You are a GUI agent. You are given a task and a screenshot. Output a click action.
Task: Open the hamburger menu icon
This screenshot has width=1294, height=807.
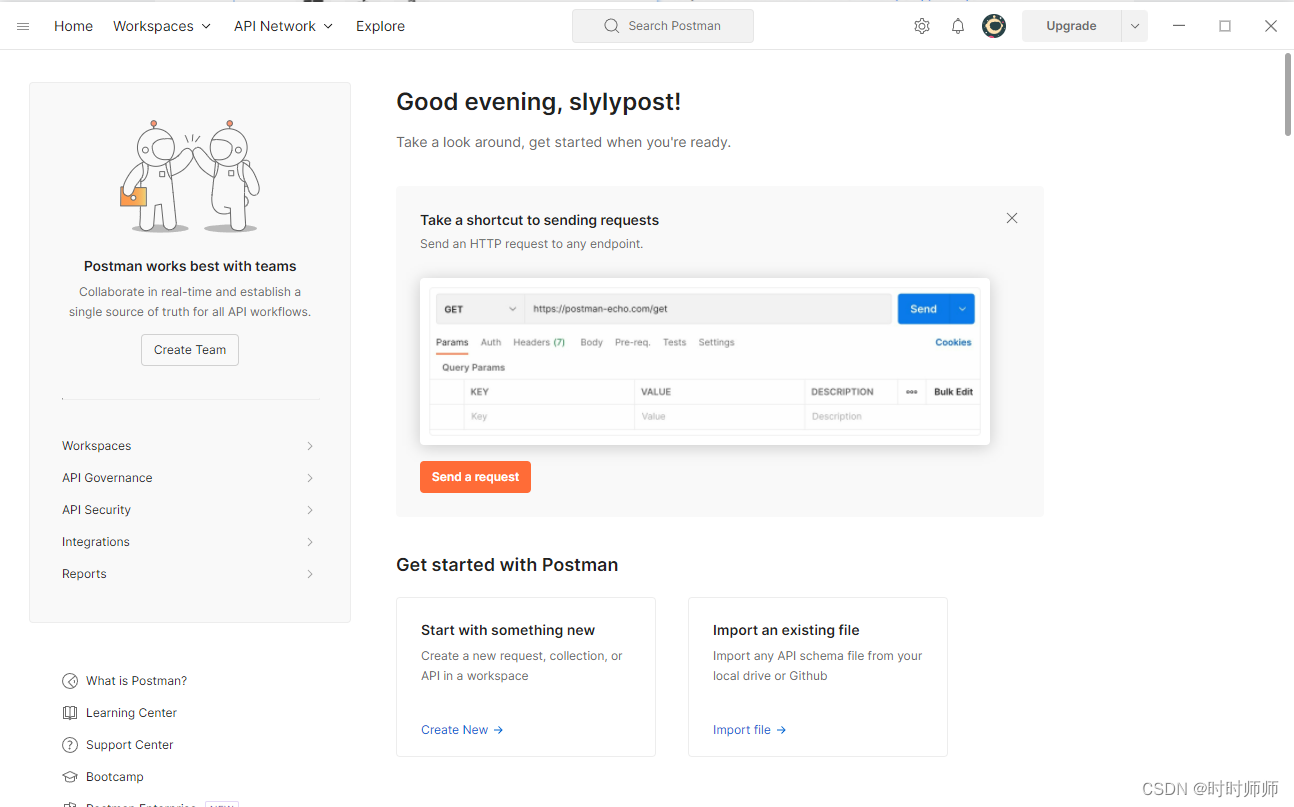click(23, 27)
